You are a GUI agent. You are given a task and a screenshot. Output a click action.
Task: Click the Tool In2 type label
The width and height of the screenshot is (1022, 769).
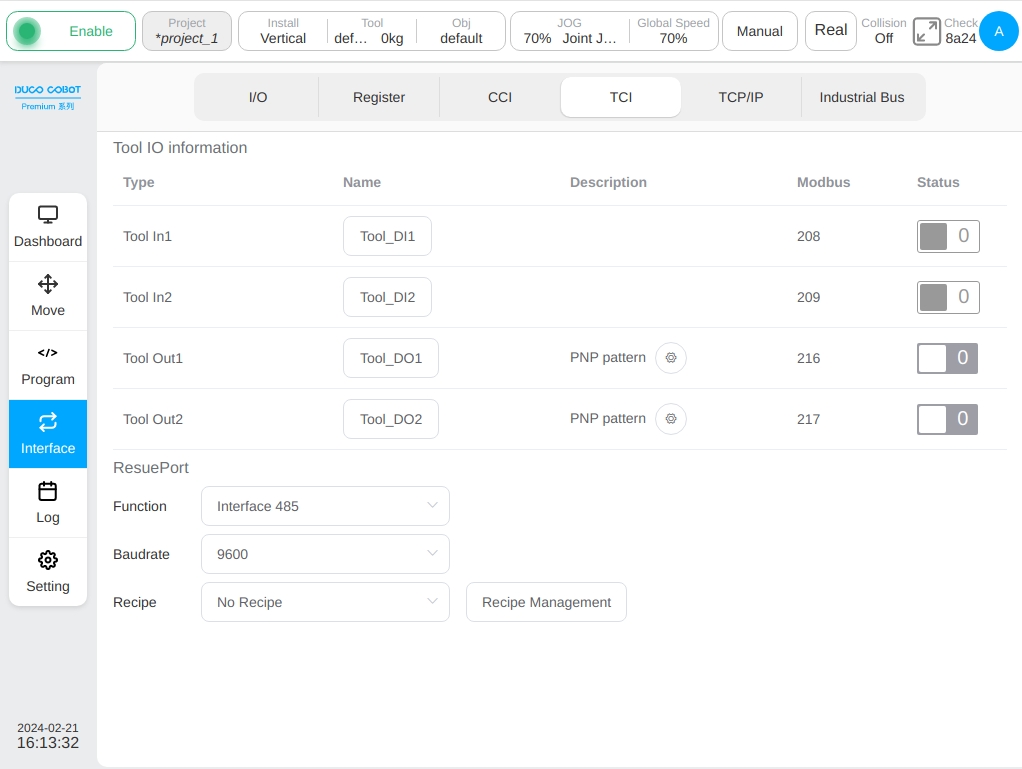click(x=147, y=297)
